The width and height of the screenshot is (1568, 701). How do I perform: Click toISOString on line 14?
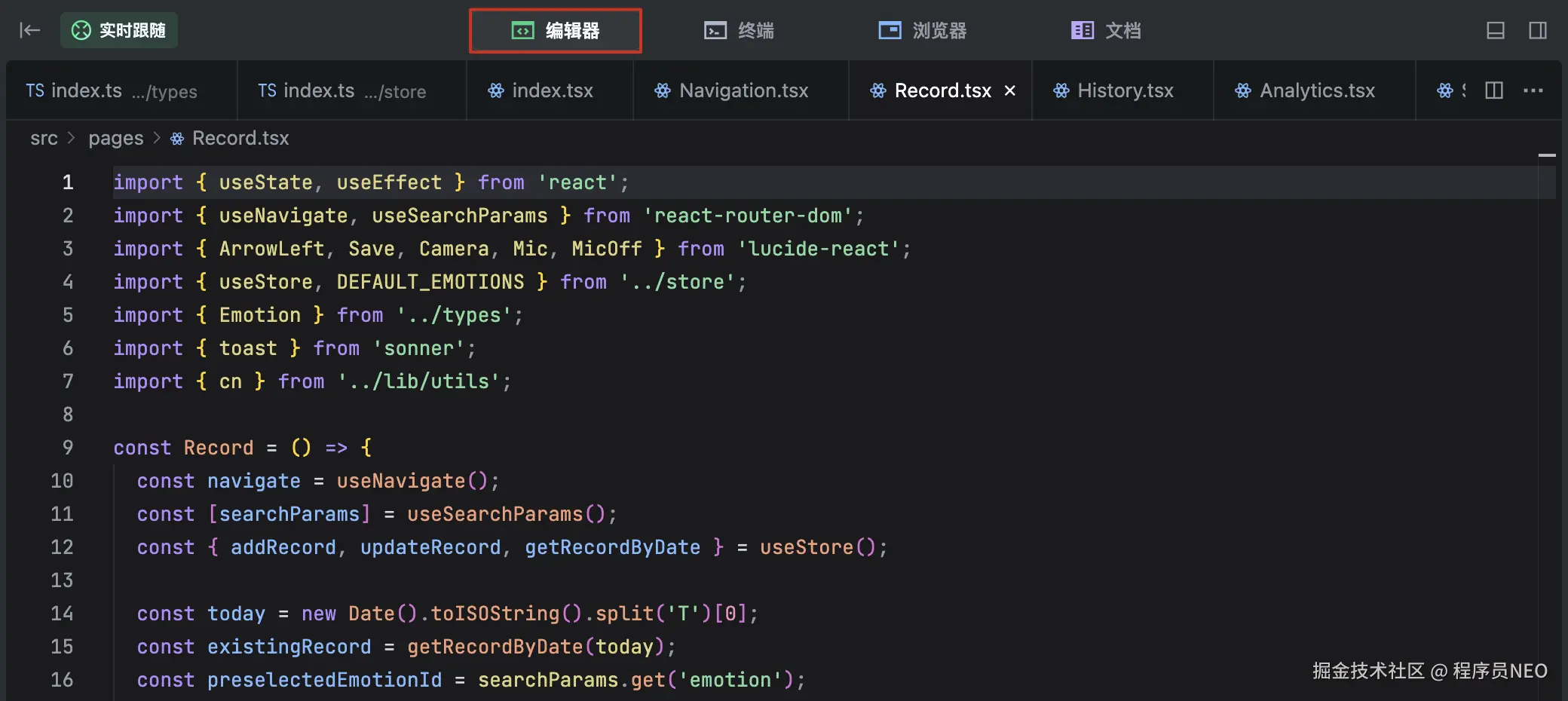click(495, 614)
